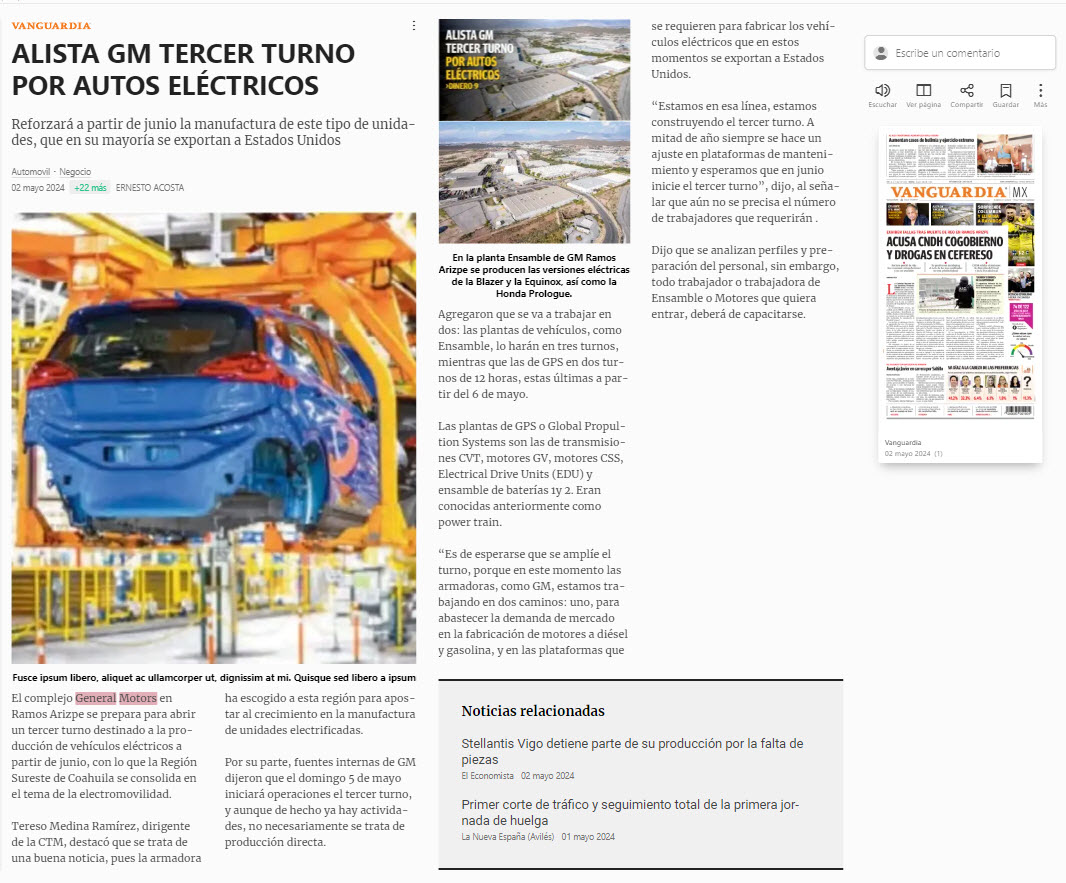Expand the +22 más badge
The height and width of the screenshot is (883, 1066).
(x=90, y=188)
